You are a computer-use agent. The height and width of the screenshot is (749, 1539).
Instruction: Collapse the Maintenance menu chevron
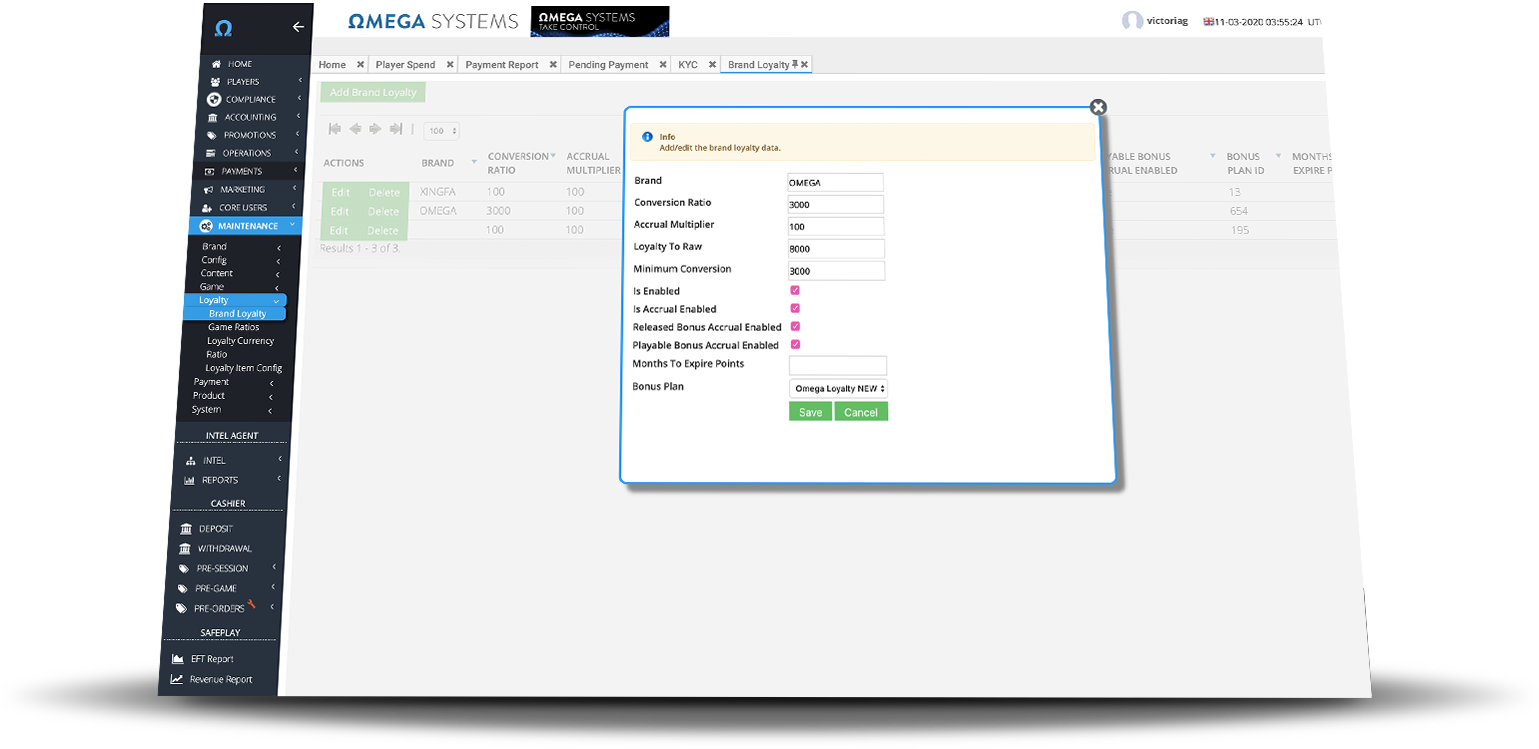tap(291, 226)
